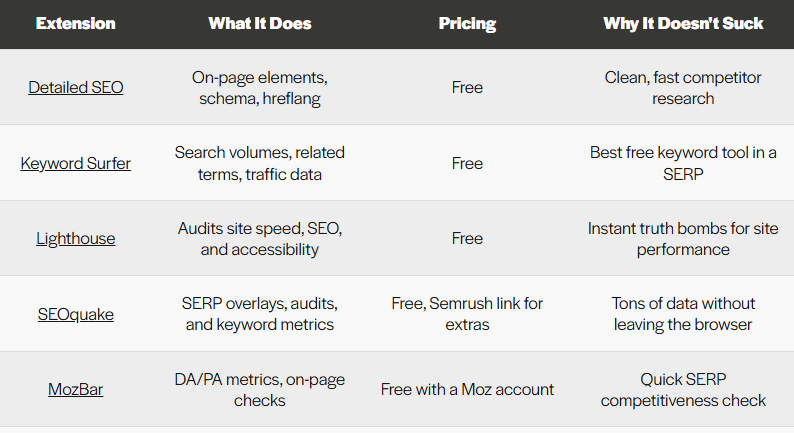The image size is (794, 433).
Task: Click the Extension column header
Action: [76, 23]
